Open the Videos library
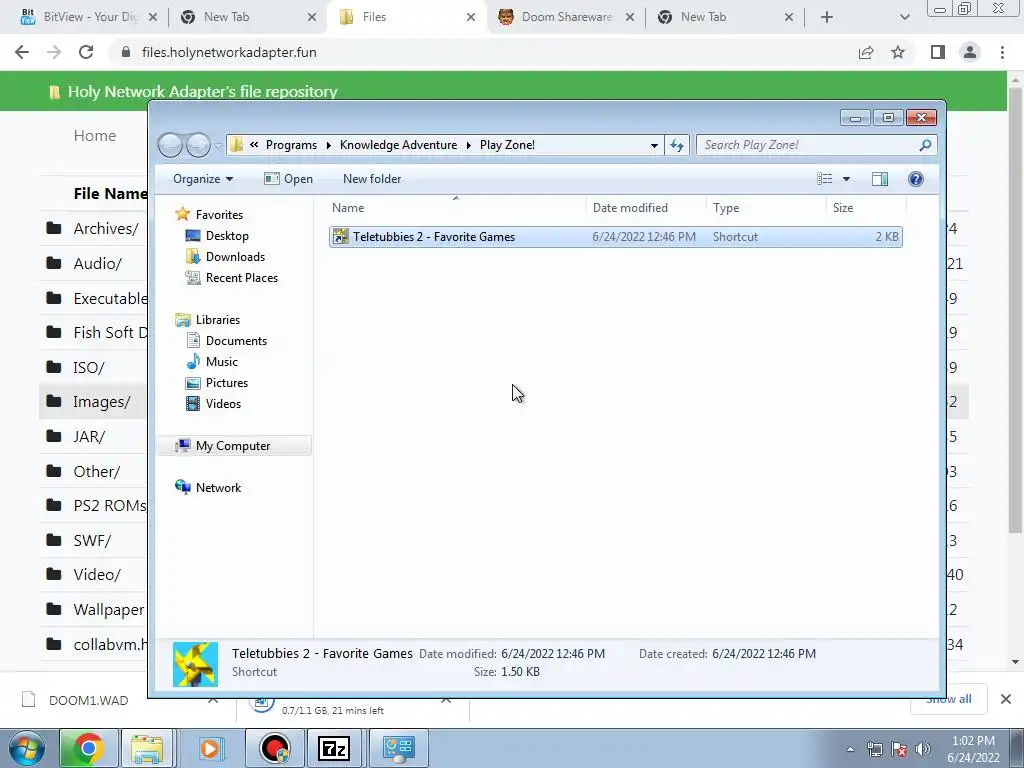The image size is (1024, 768). tap(223, 404)
